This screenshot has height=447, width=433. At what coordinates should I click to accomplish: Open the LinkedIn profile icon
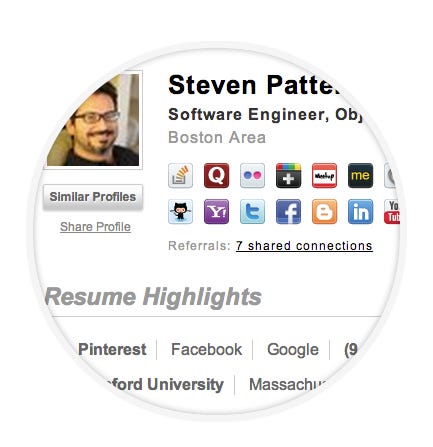click(x=360, y=211)
